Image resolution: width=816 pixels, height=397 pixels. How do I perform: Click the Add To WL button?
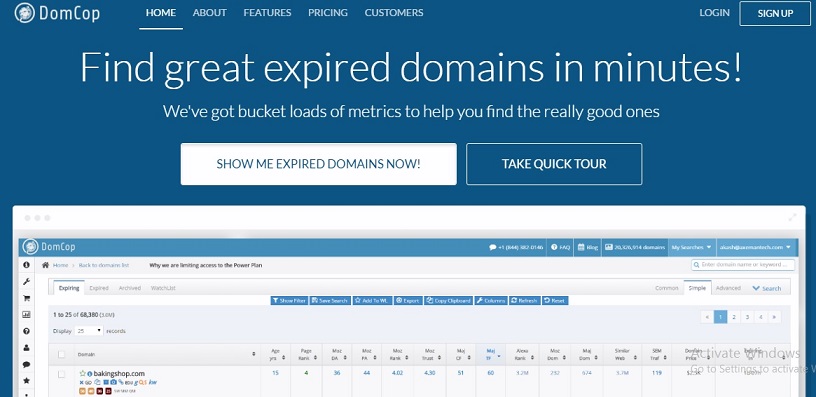(372, 301)
